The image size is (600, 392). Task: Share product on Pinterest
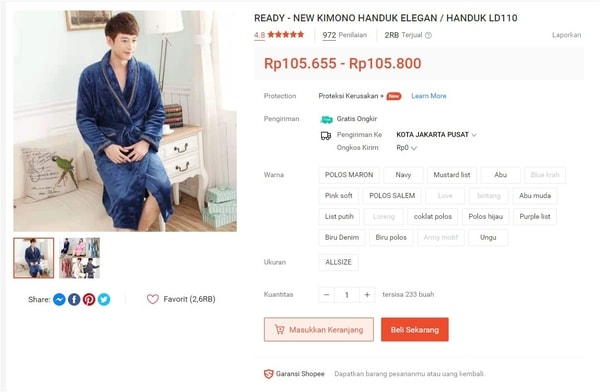tap(89, 299)
